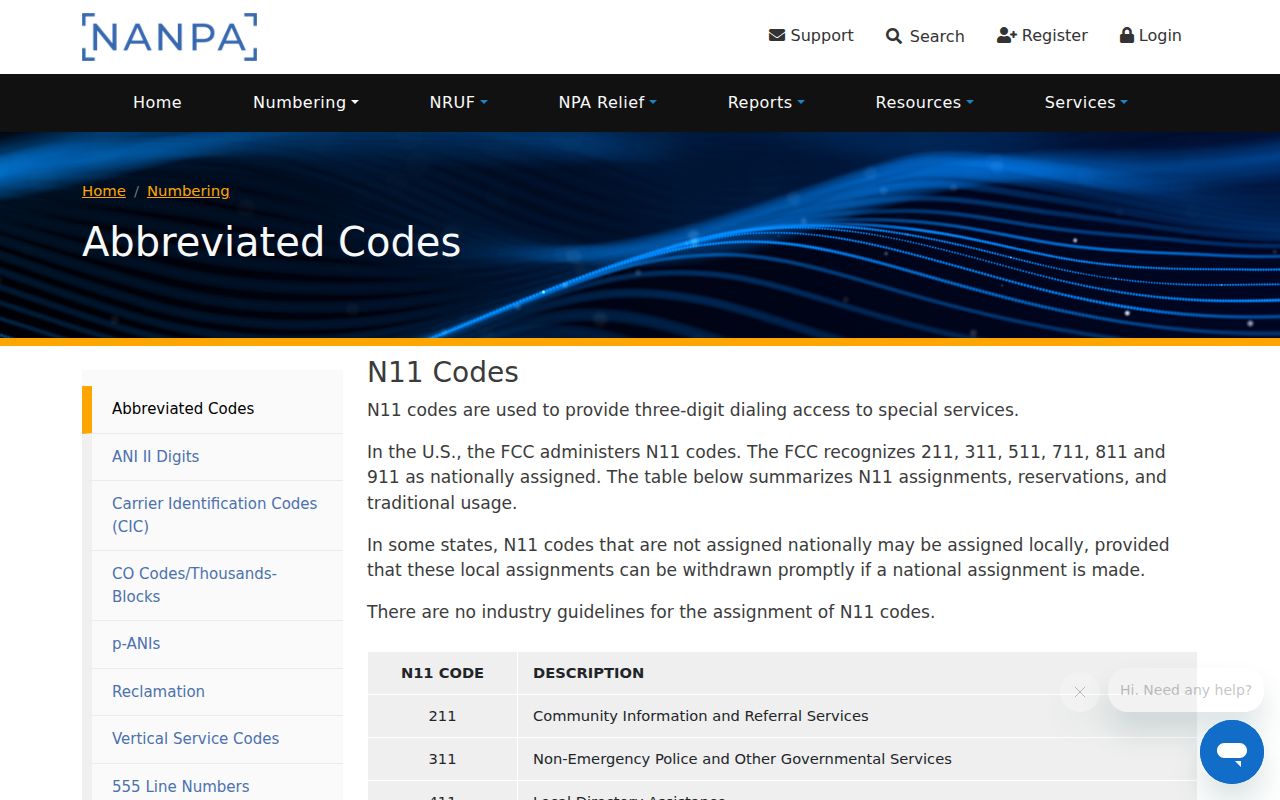Click the Support envelope icon
Screen dimensions: 1280x800
tap(777, 35)
